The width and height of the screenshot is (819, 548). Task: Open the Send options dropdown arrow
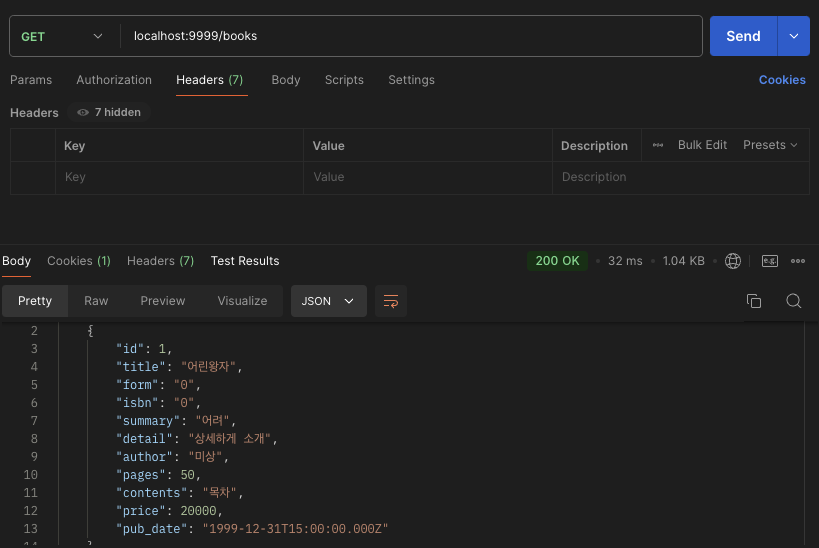click(794, 36)
